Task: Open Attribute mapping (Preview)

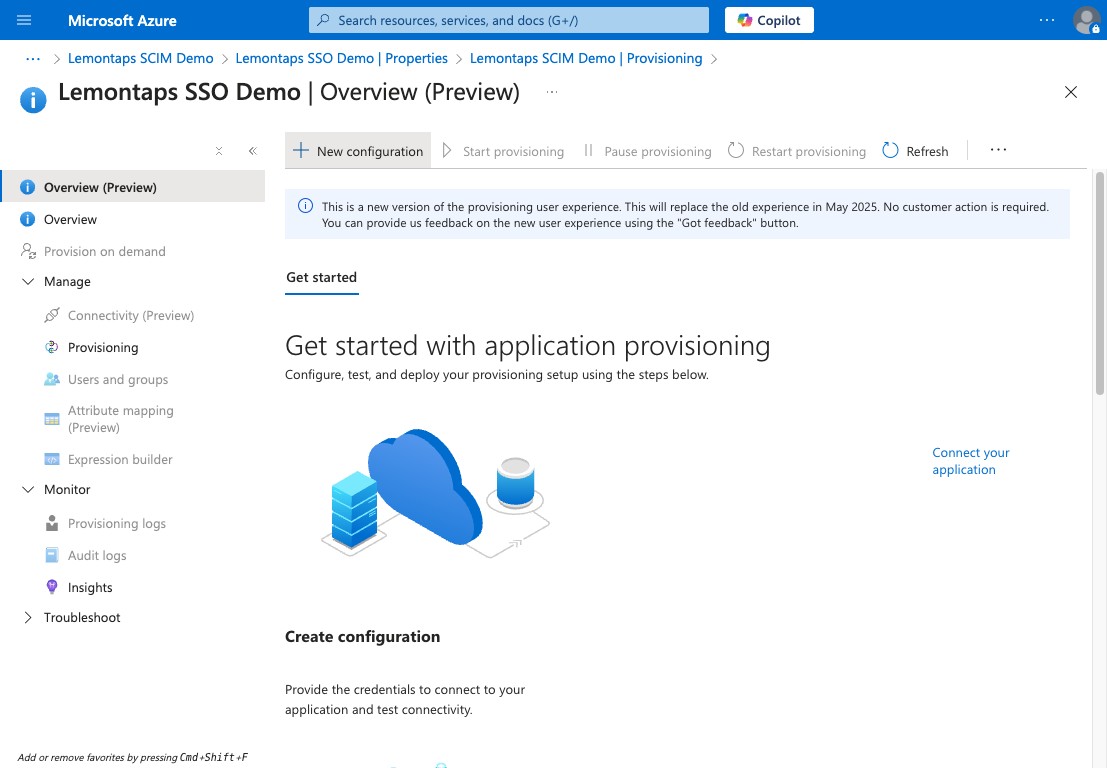Action: click(x=121, y=419)
